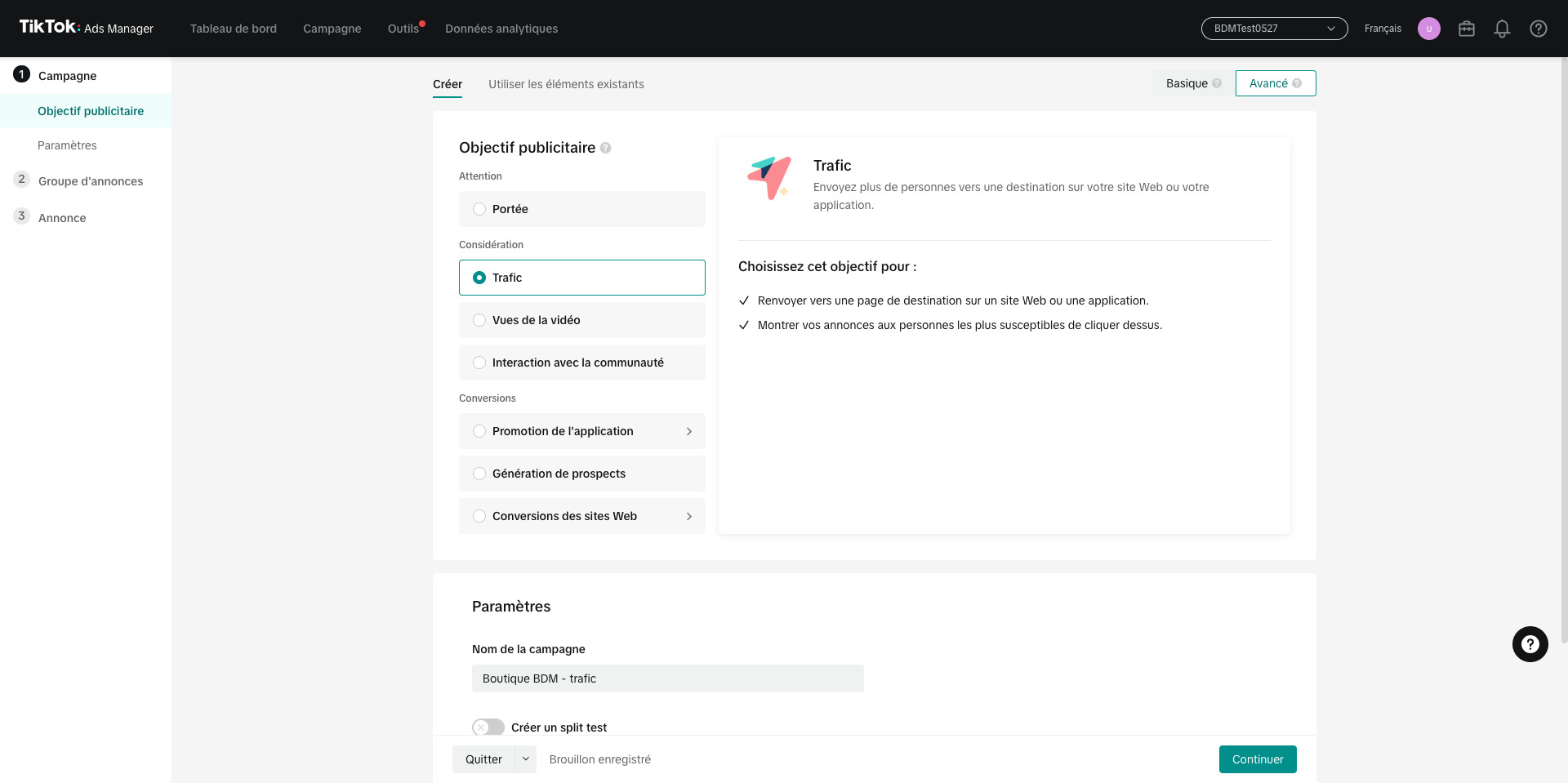Open the notifications bell icon
The width and height of the screenshot is (1568, 783).
(x=1502, y=29)
